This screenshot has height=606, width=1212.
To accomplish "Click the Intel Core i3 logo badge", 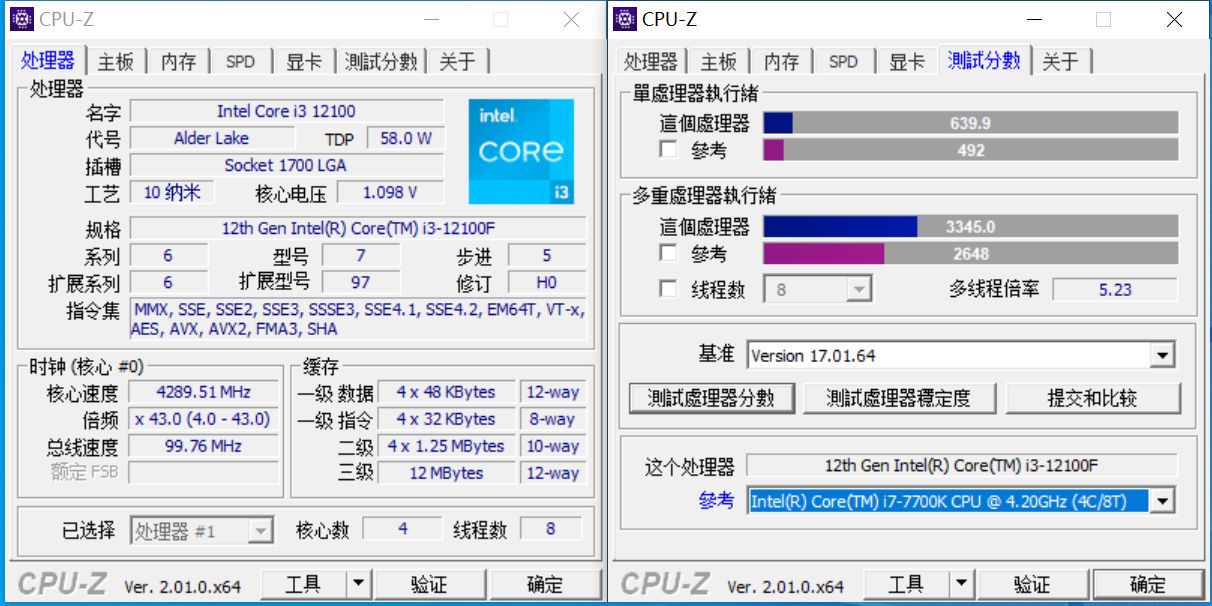I will [520, 148].
